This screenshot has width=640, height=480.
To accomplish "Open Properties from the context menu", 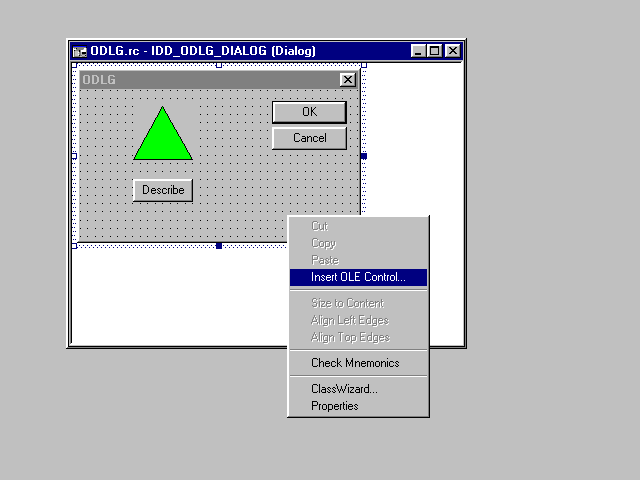I will click(x=334, y=406).
